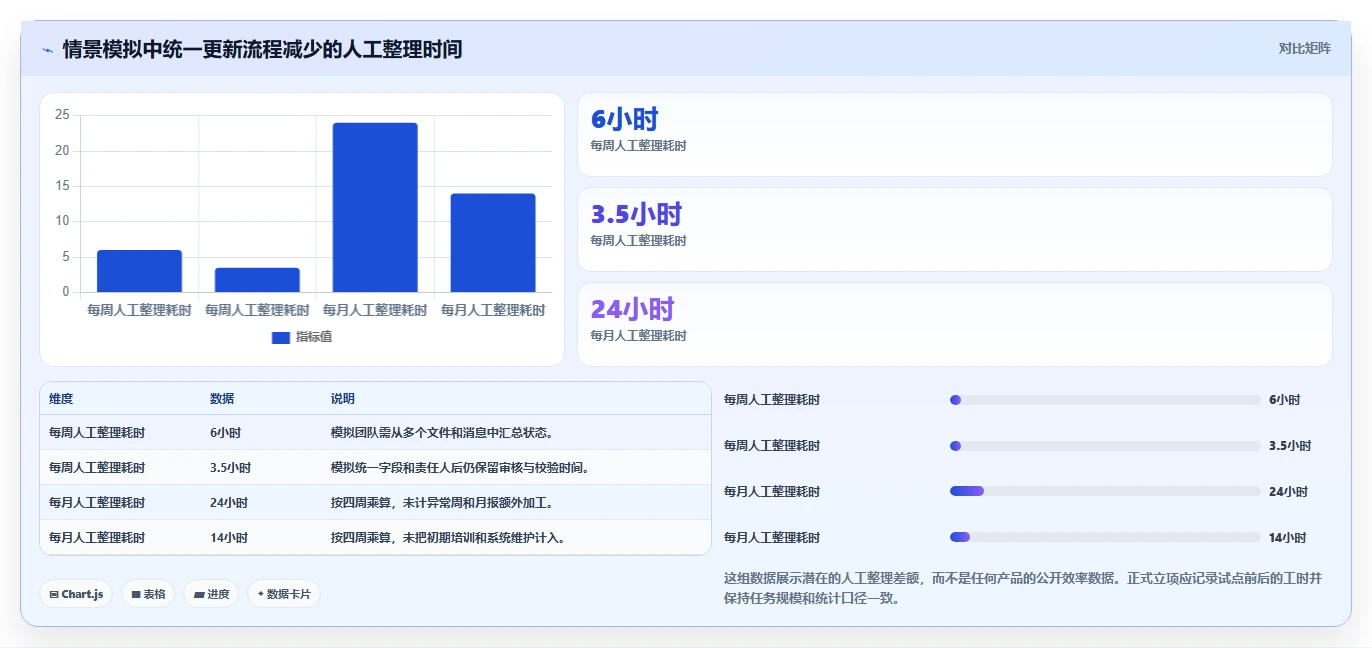Click the table cell 3.5小时 in the 数据 column
Screen dimensions: 1372x648
click(x=230, y=468)
